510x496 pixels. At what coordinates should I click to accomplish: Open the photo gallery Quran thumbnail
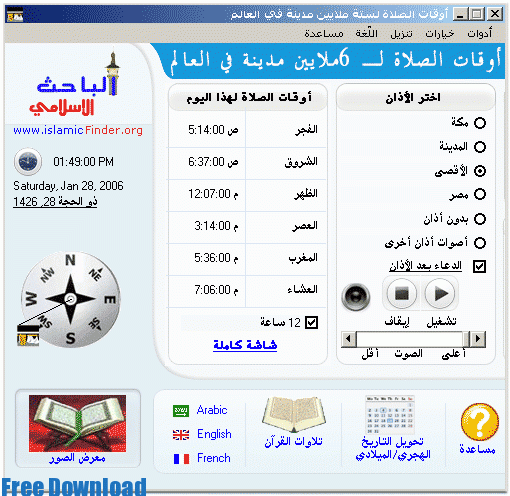[77, 423]
